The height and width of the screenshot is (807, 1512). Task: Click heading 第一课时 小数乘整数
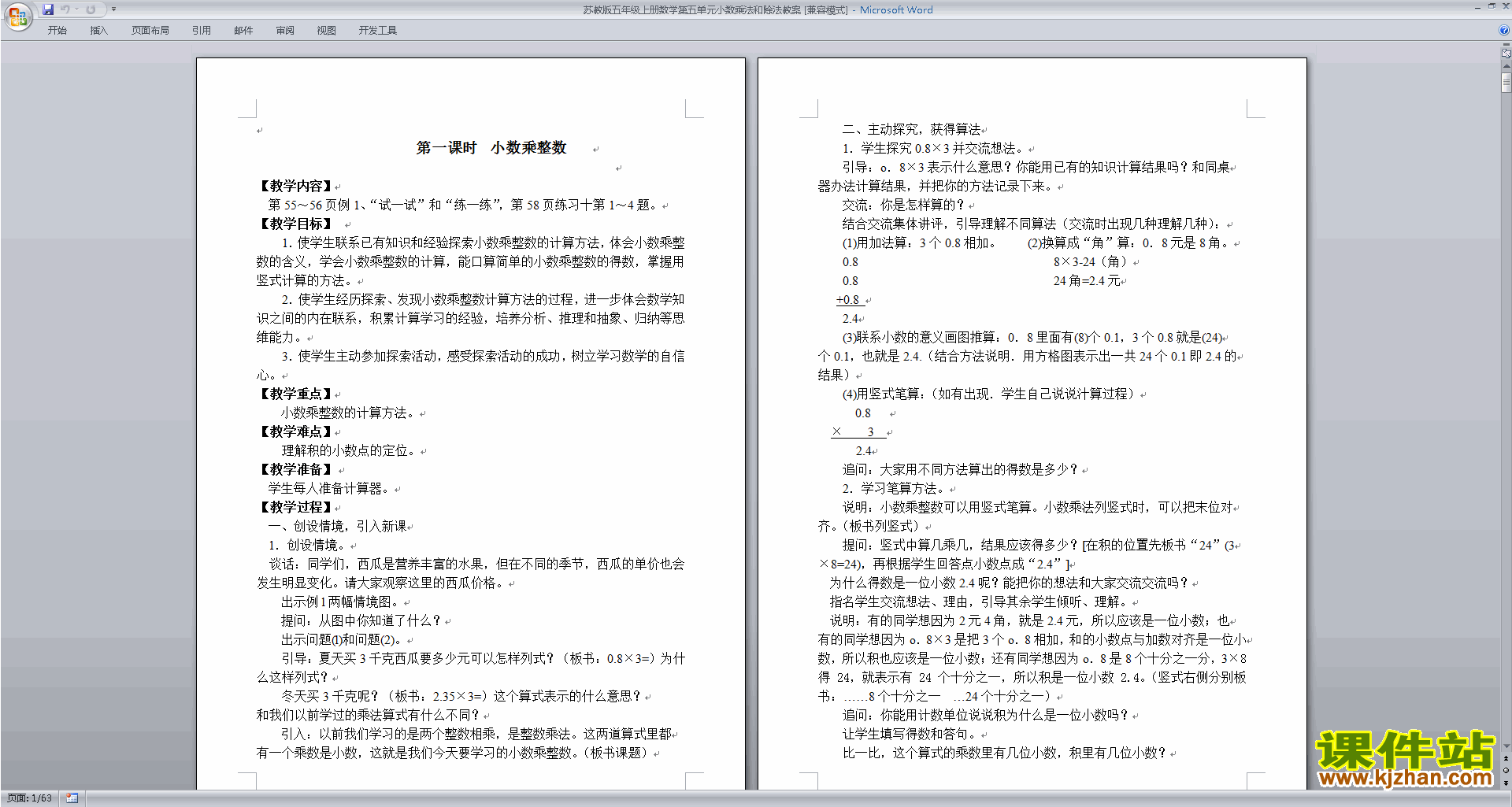tap(491, 148)
